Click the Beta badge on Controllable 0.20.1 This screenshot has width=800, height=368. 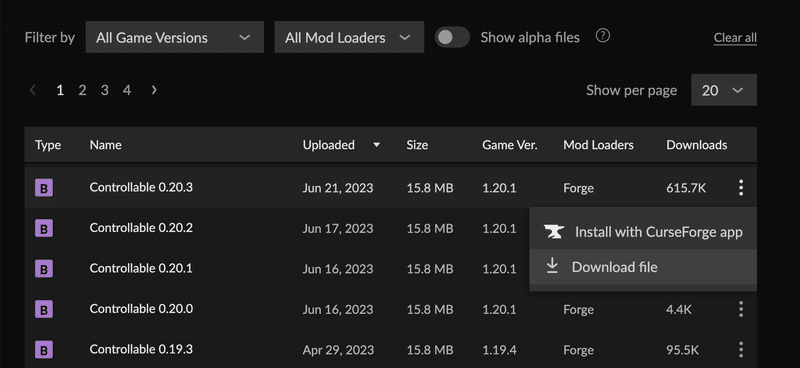click(44, 269)
